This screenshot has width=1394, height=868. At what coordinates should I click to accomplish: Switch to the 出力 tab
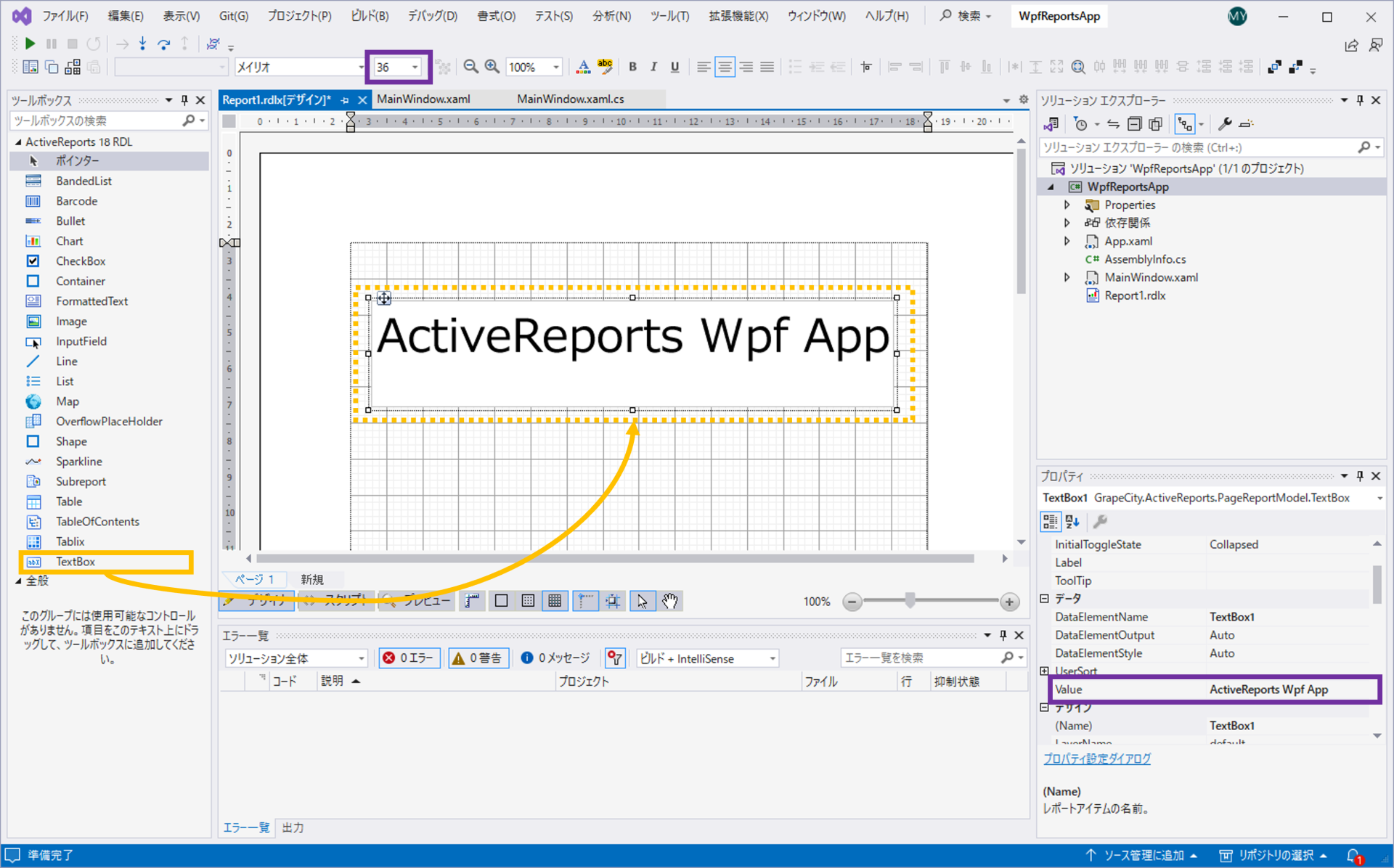tap(293, 828)
